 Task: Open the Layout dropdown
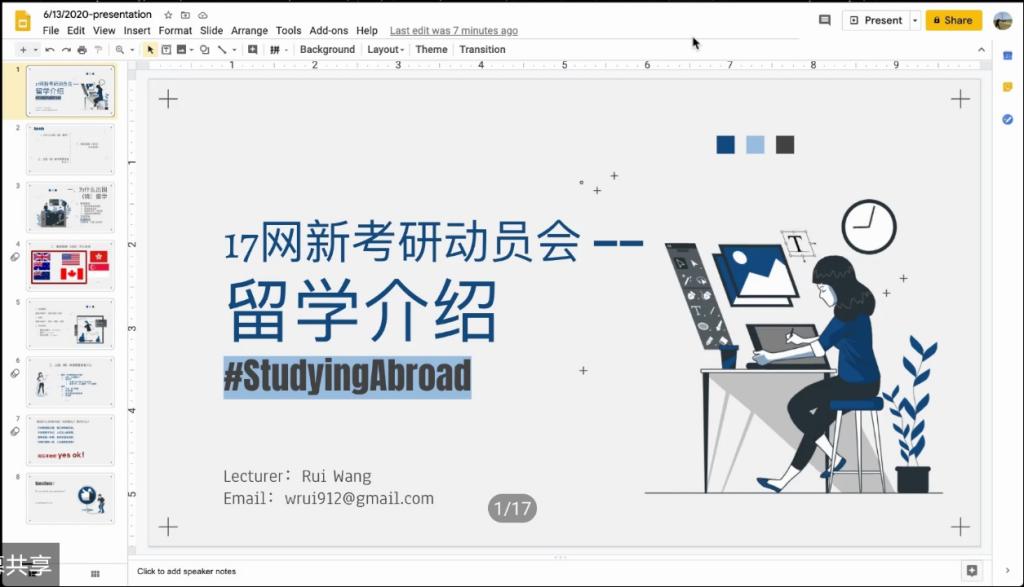tap(385, 49)
